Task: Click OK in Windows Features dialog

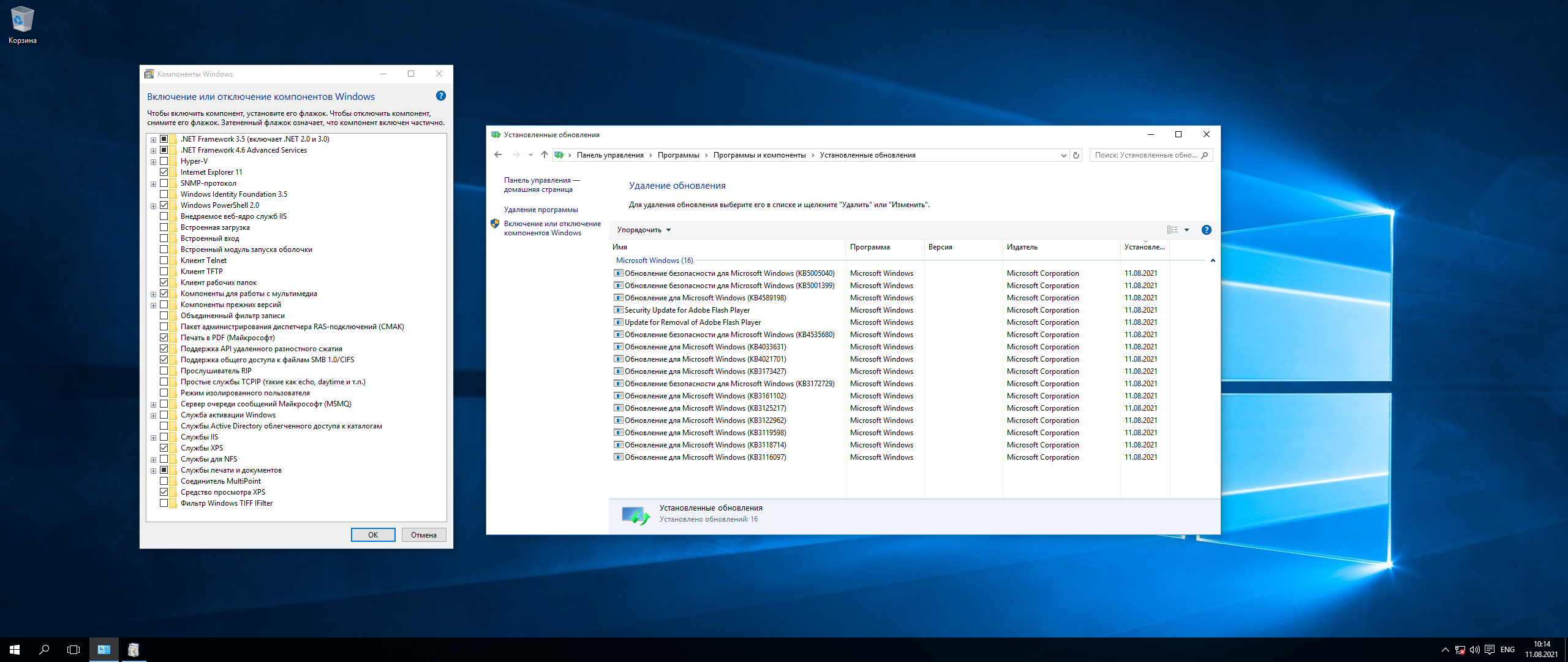Action: click(373, 535)
